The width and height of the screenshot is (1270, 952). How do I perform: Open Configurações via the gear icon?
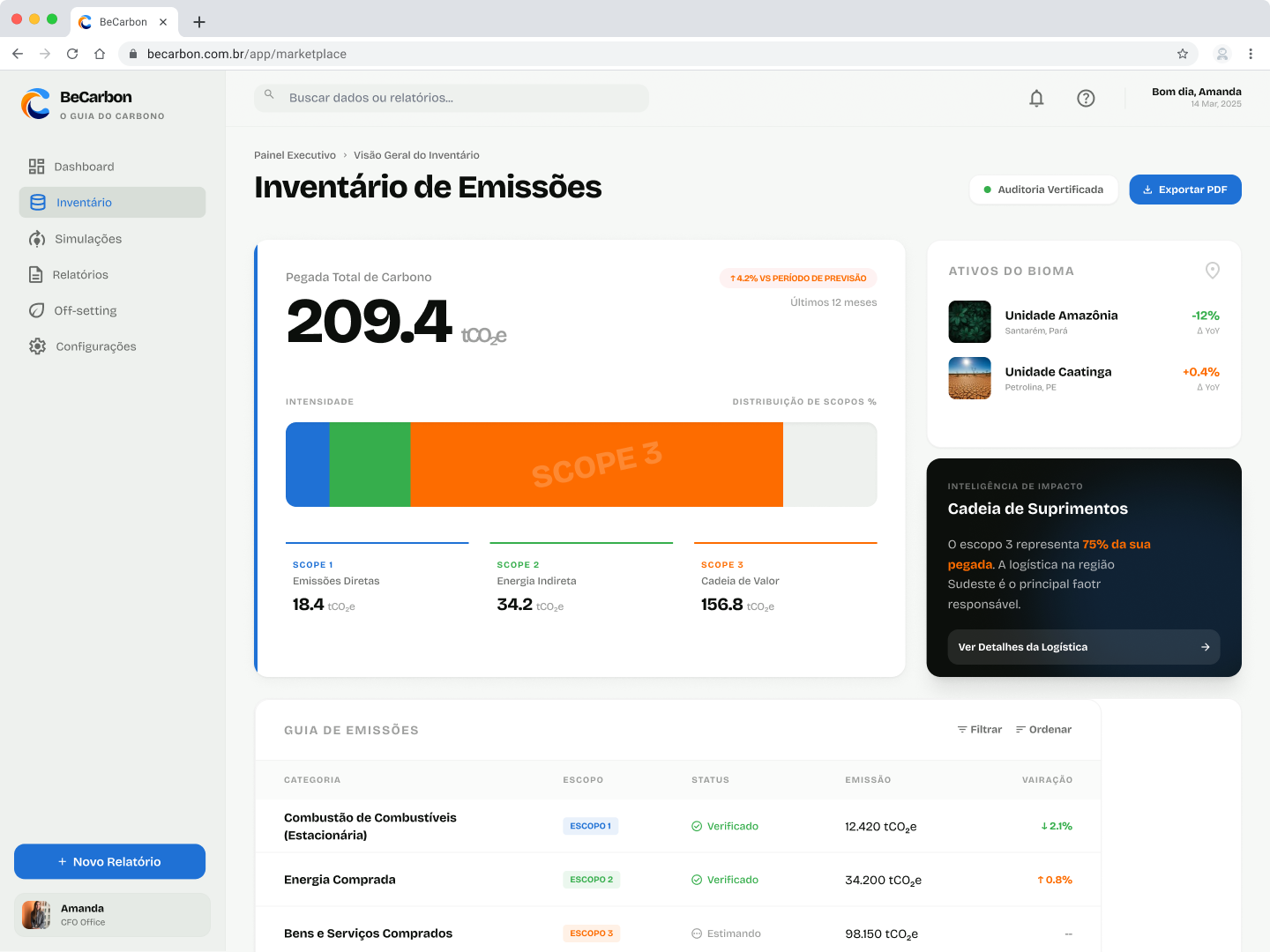37,346
